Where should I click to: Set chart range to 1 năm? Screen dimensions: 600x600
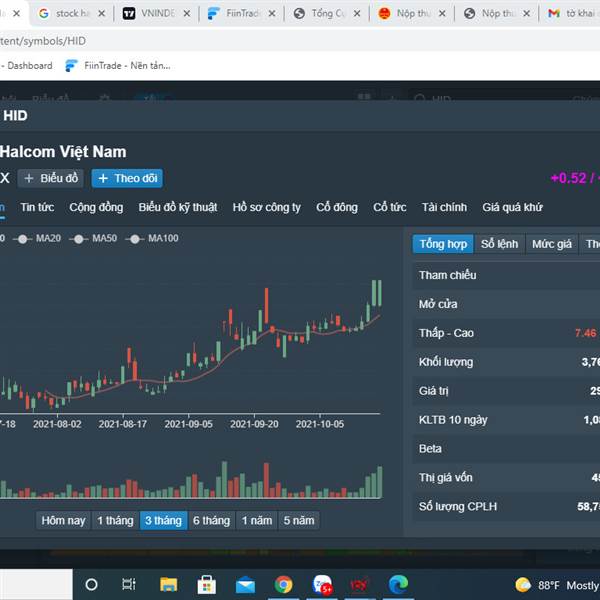(257, 521)
